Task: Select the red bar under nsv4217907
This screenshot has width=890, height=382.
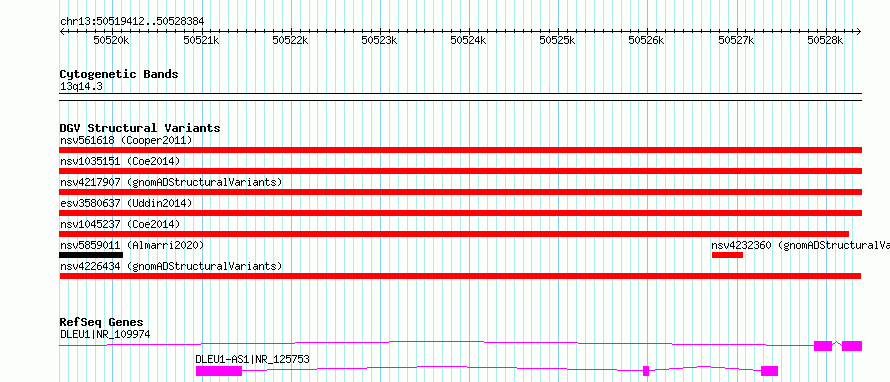Action: (460, 192)
